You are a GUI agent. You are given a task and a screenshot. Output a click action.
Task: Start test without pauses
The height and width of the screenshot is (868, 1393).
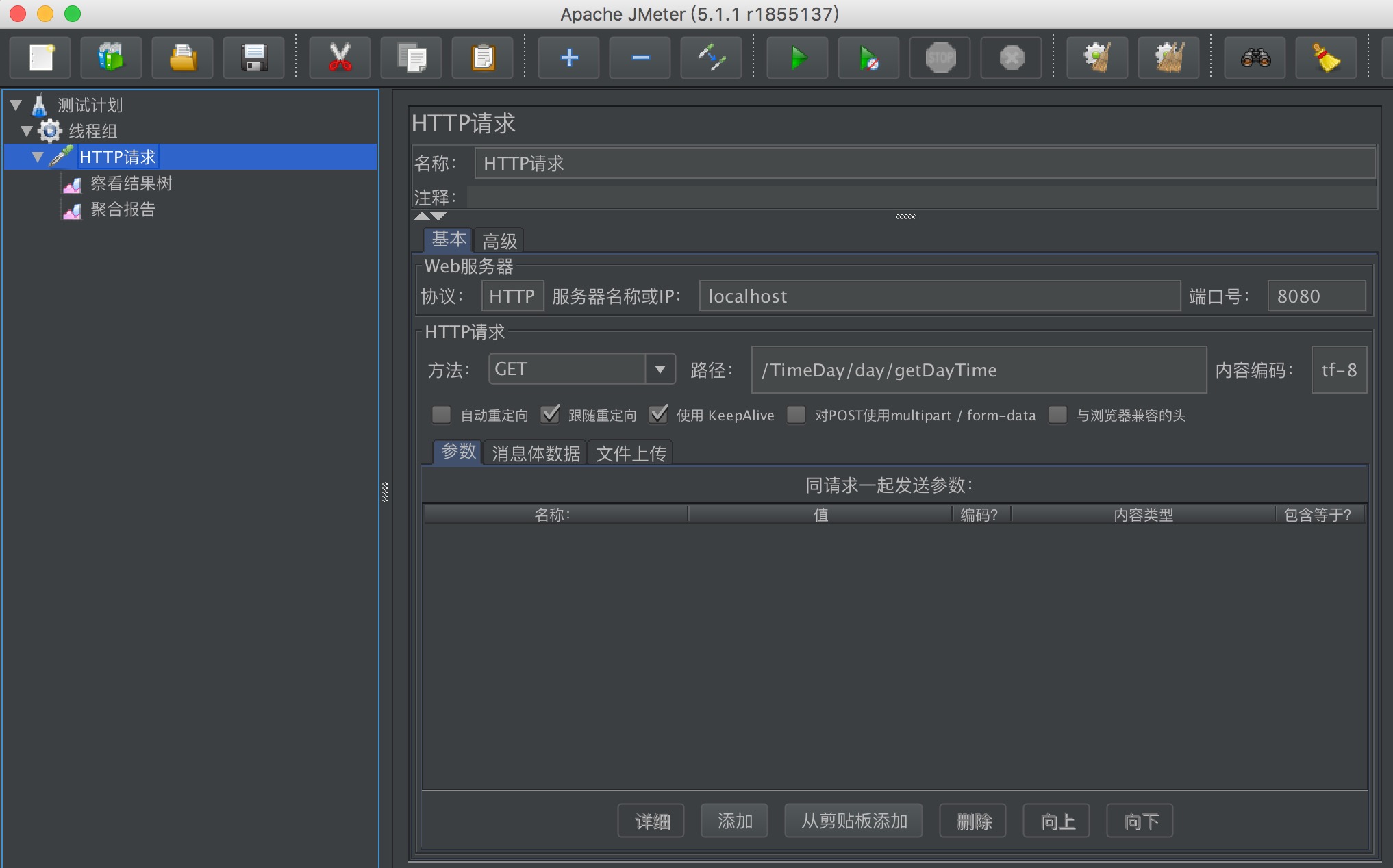click(869, 58)
